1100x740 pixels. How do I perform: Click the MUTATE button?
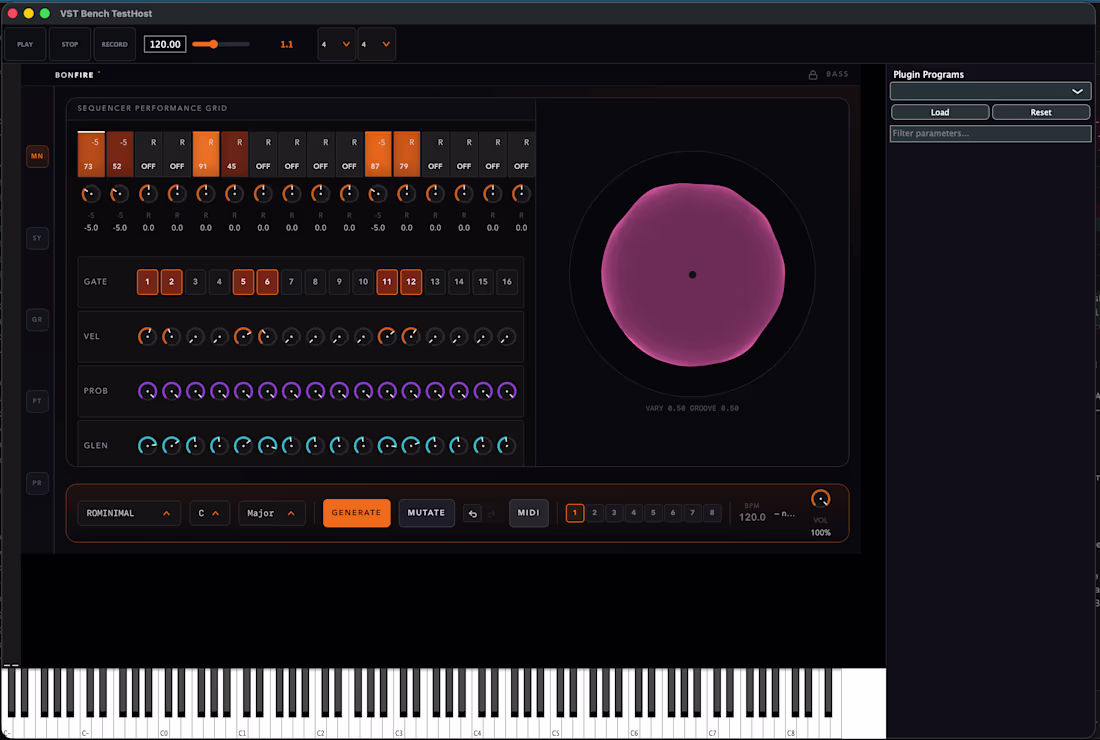click(427, 513)
